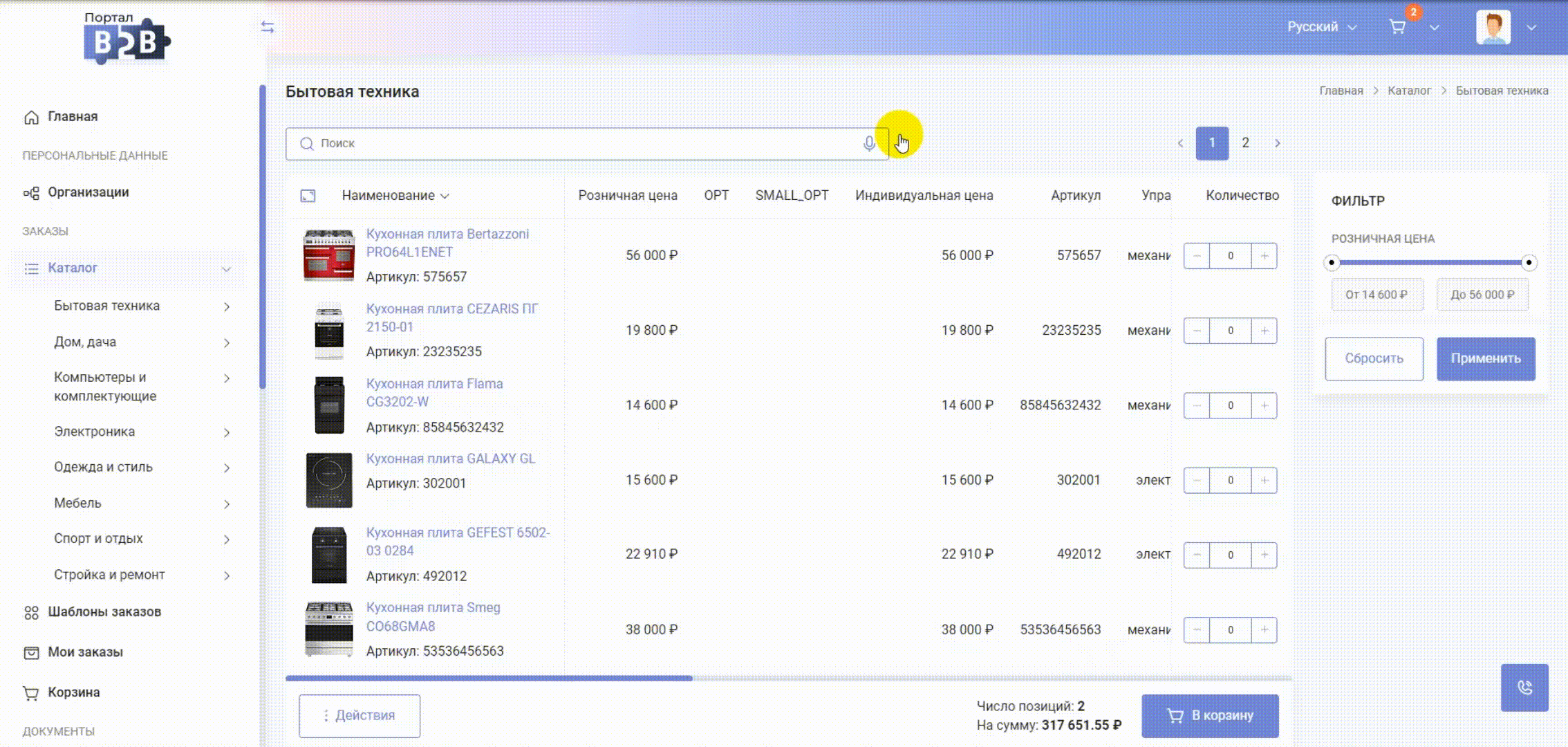The height and width of the screenshot is (747, 1568).
Task: Click the От 14 600 ₽ price field
Action: [x=1376, y=295]
